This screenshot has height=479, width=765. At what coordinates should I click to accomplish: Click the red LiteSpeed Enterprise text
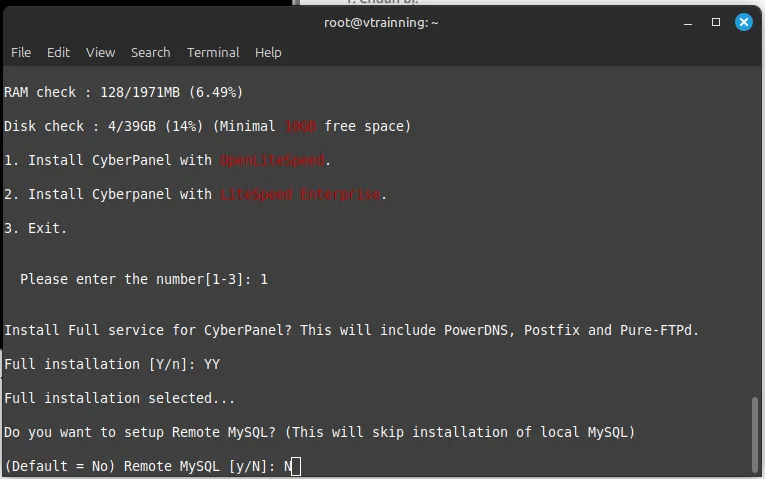click(x=300, y=194)
